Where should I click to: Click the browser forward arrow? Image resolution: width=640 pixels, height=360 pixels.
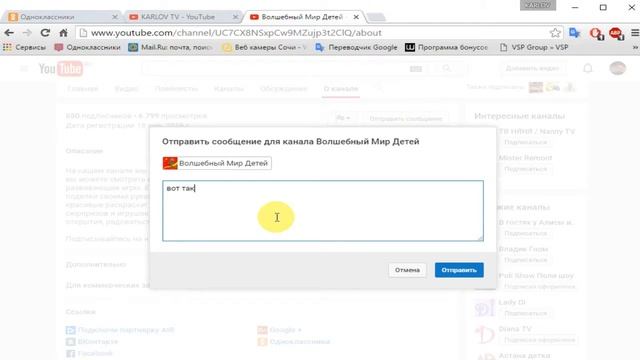(x=27, y=33)
